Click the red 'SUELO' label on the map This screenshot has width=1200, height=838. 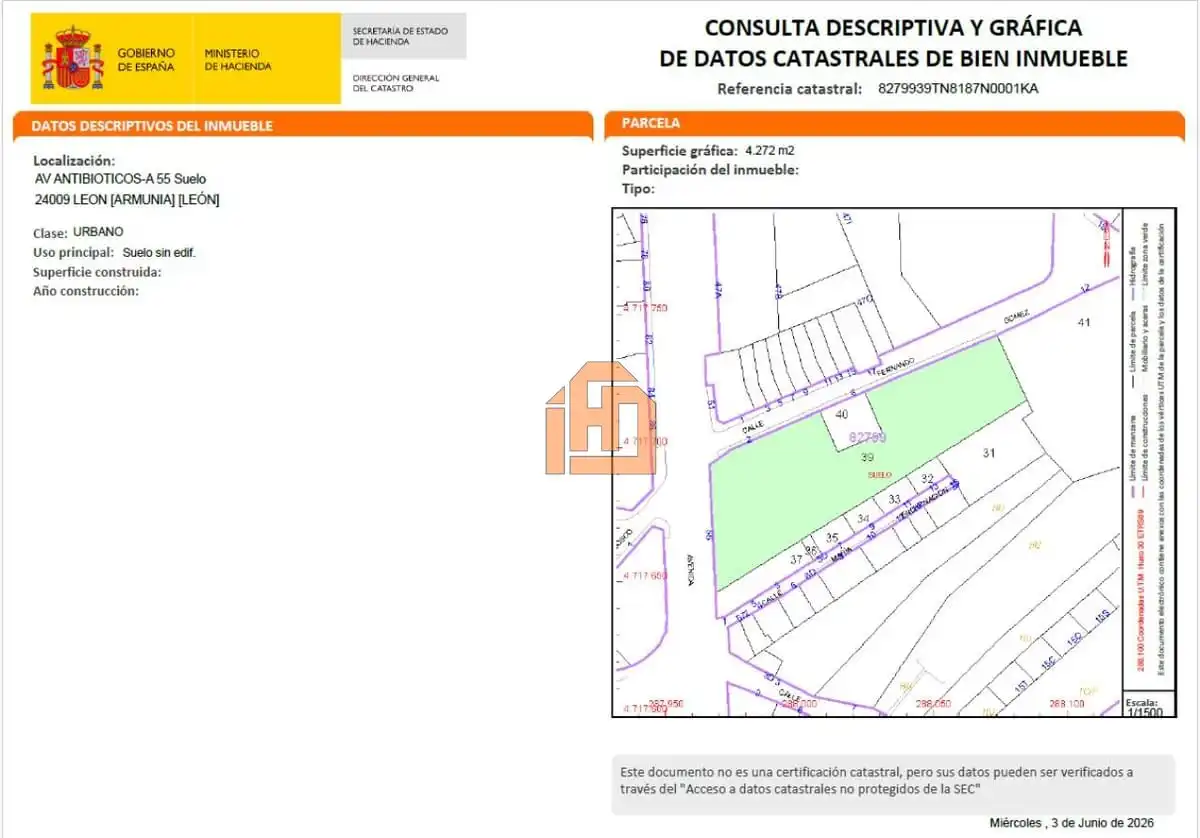click(880, 474)
